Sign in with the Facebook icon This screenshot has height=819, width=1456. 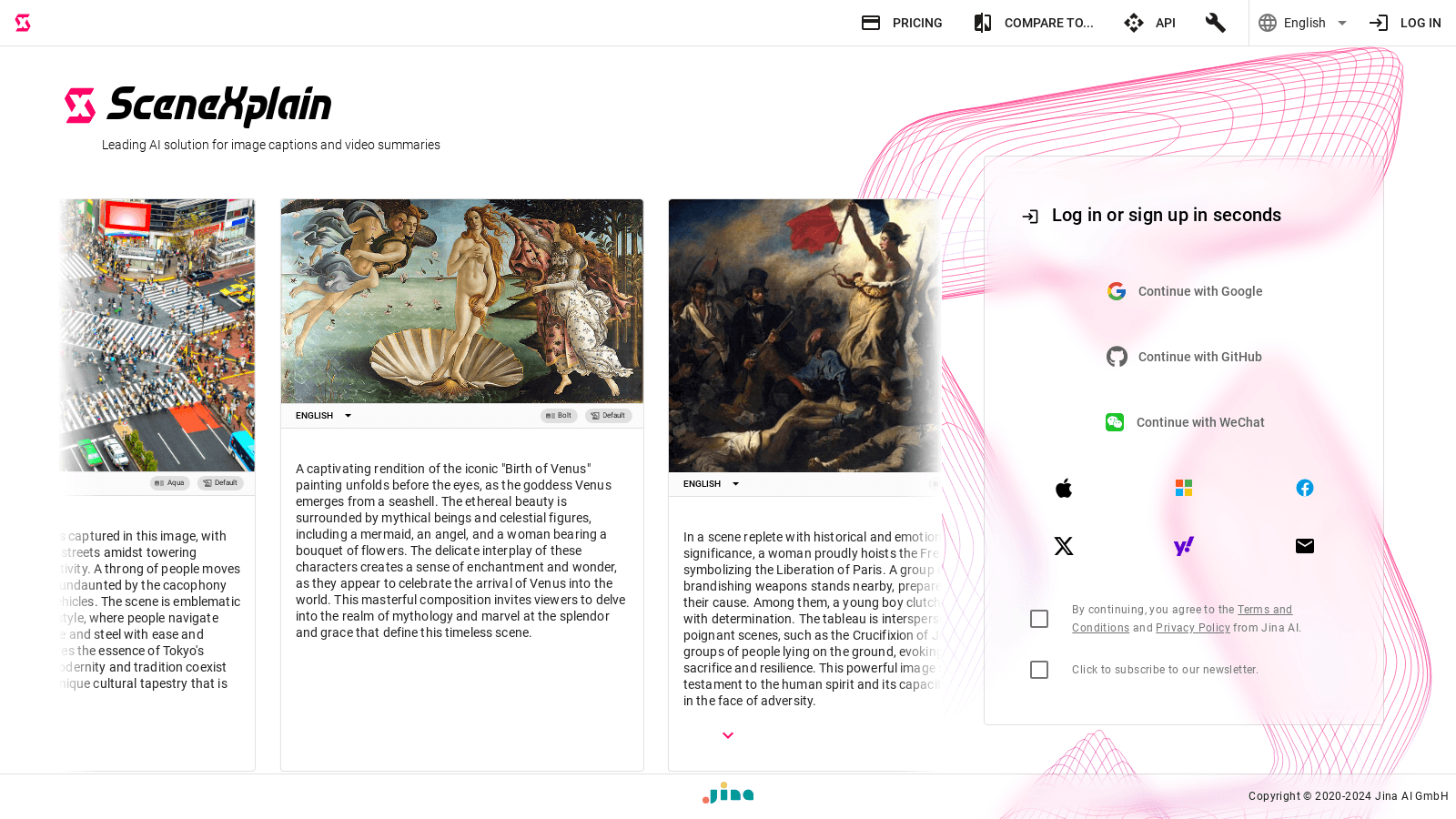coord(1305,488)
